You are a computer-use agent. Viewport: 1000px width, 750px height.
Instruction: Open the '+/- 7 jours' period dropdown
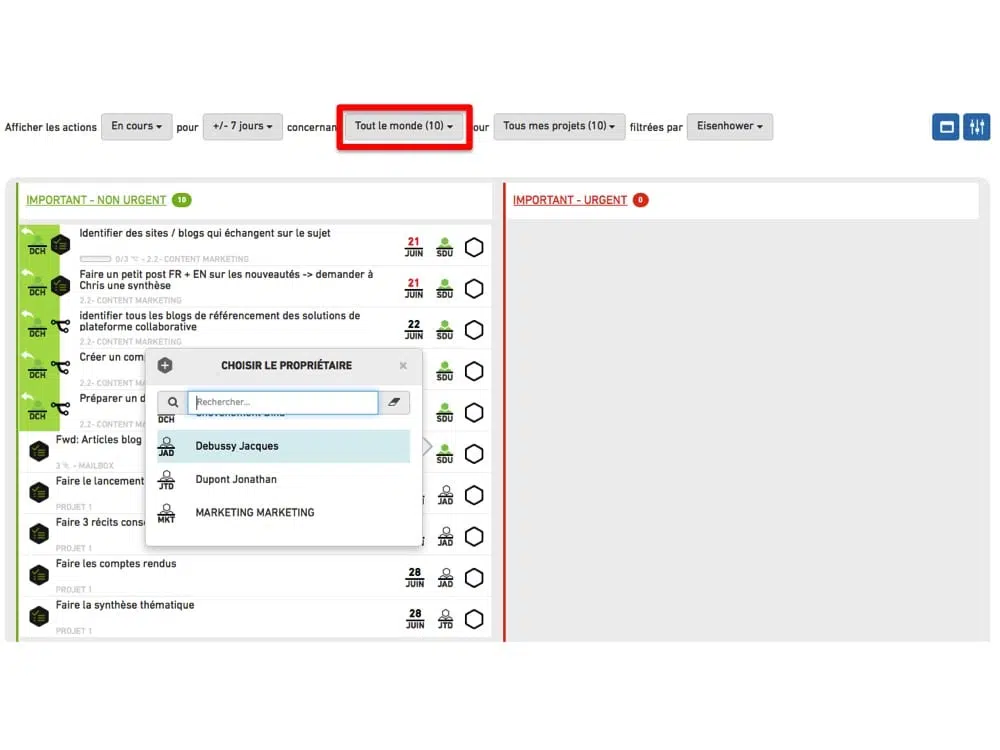[242, 126]
